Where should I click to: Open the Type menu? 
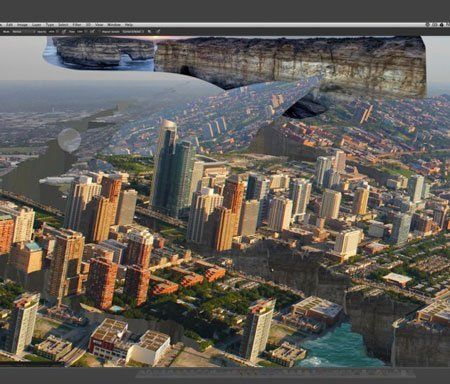pos(50,25)
